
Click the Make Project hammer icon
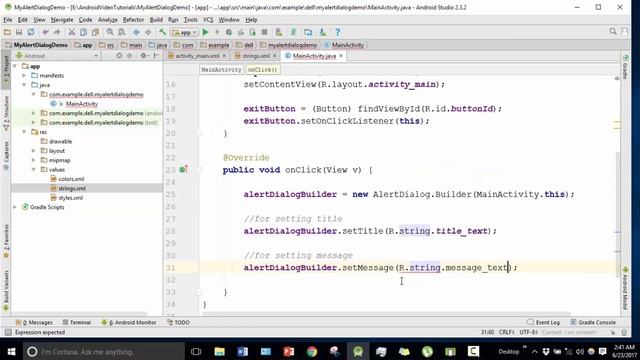pyautogui.click(x=162, y=32)
